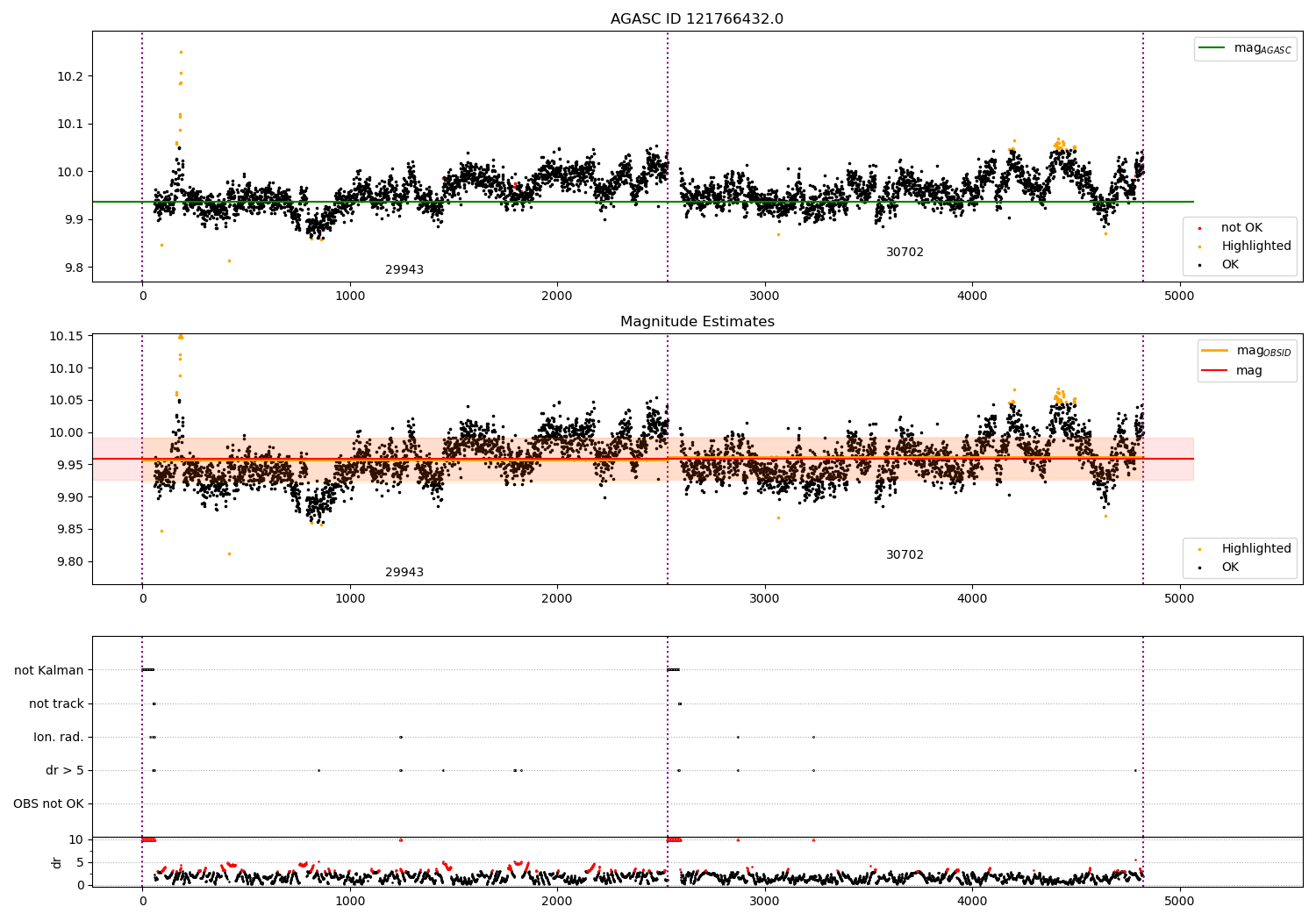Click the 'Ion. rad.' row label
Viewport: 1316px width, 921px height.
59,738
